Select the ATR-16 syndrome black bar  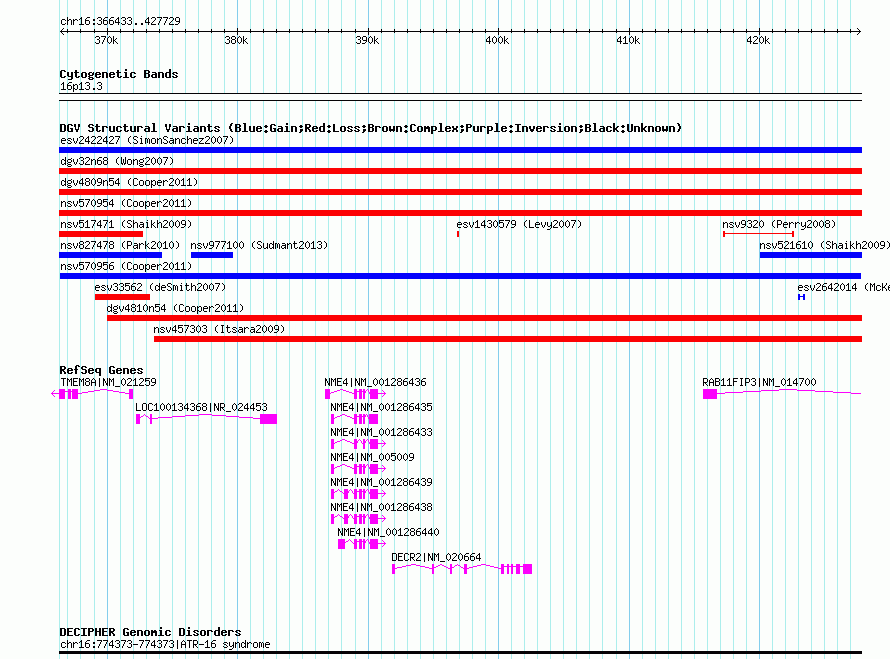[460, 653]
